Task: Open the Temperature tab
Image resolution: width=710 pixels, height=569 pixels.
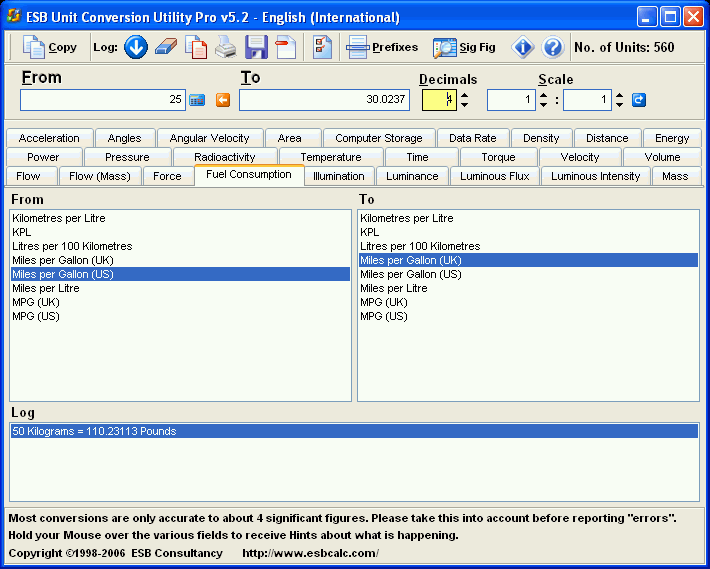Action: [331, 157]
